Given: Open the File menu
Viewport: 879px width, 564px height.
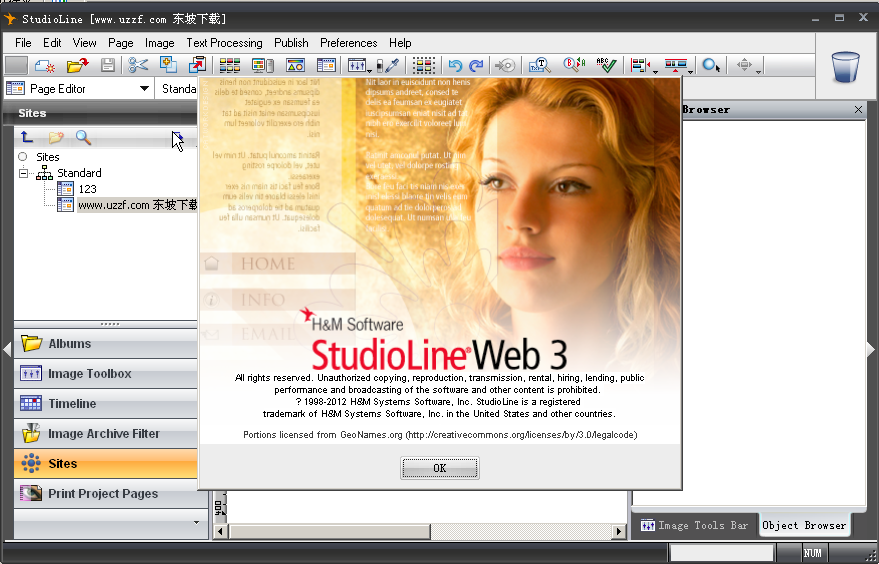Looking at the screenshot, I should (x=23, y=43).
